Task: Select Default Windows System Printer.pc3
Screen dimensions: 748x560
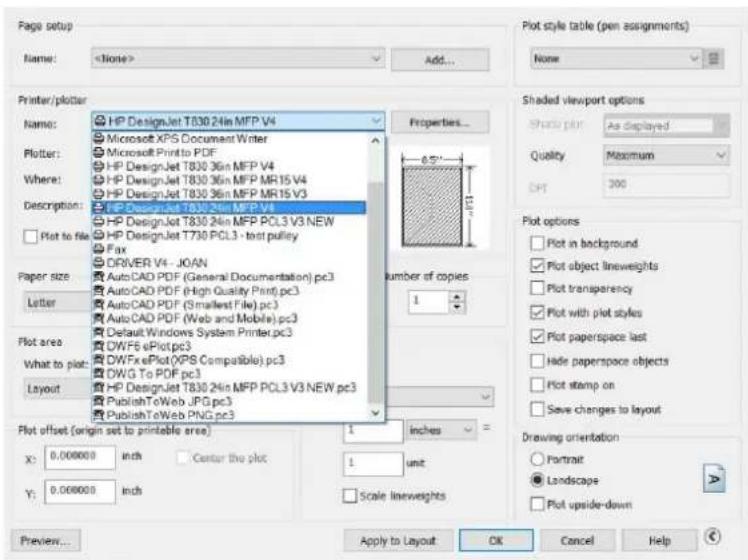Action: pos(231,332)
